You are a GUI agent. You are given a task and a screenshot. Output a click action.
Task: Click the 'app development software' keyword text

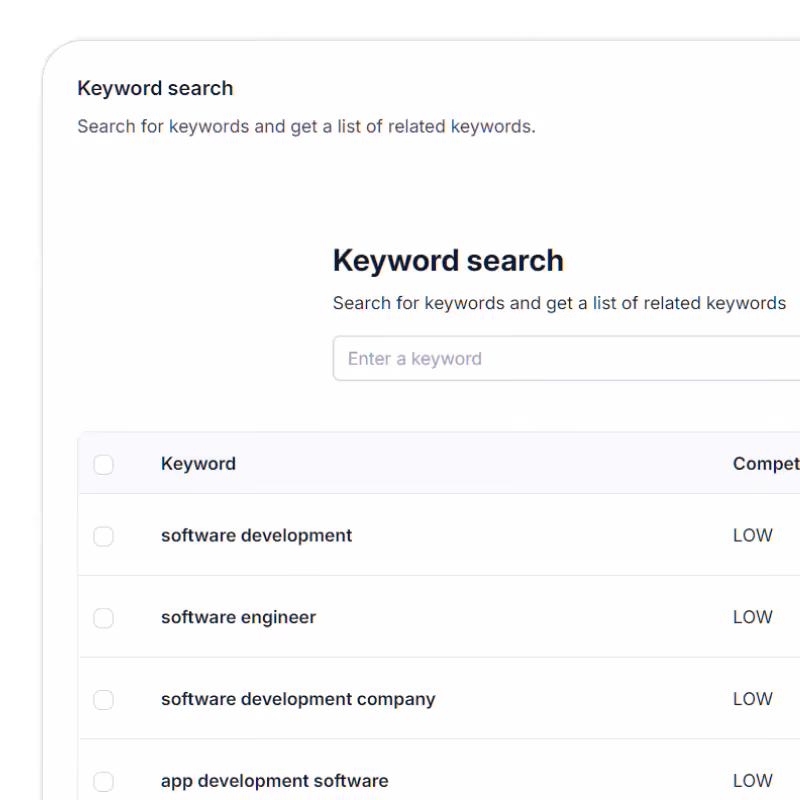pos(275,781)
